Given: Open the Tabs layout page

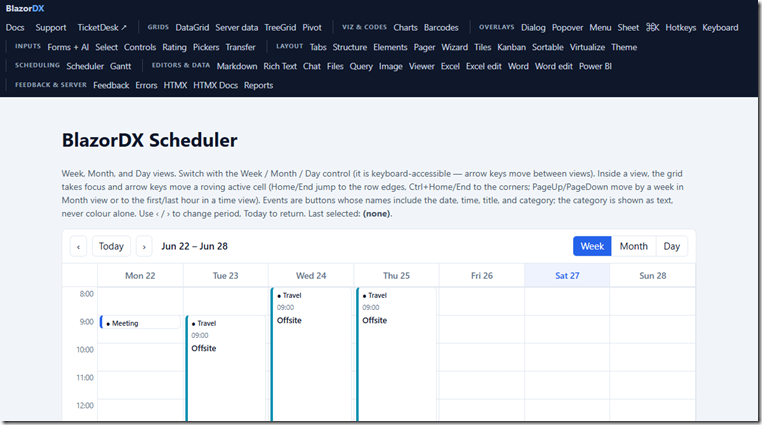Looking at the screenshot, I should tap(318, 47).
